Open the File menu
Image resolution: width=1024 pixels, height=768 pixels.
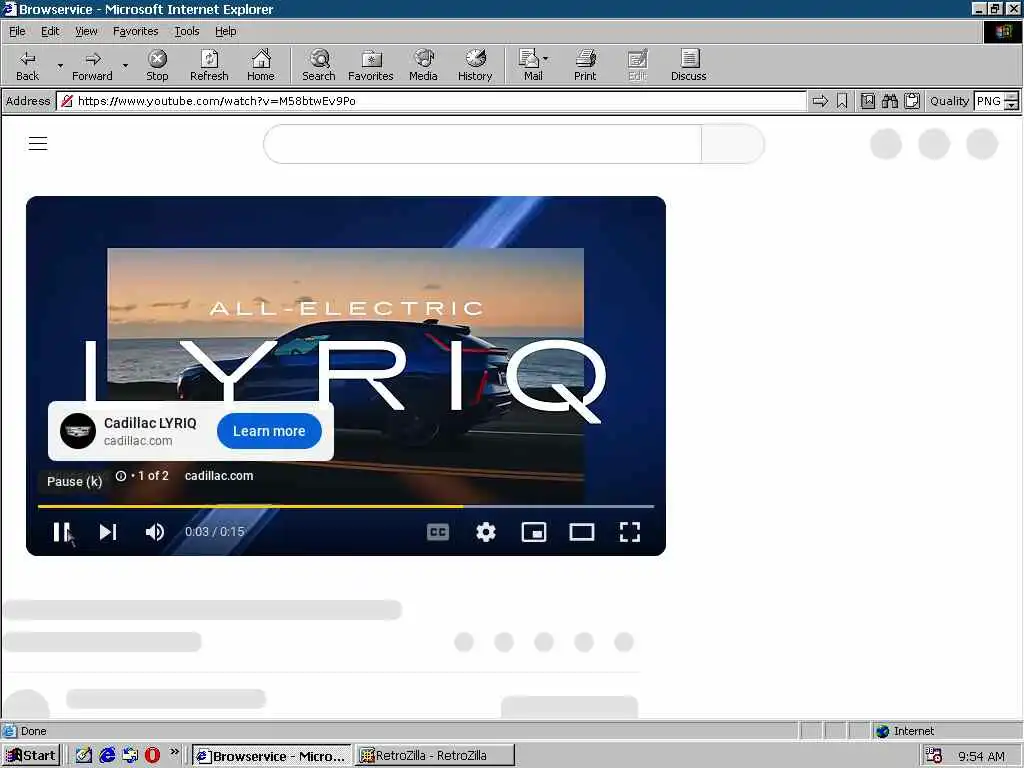[17, 31]
